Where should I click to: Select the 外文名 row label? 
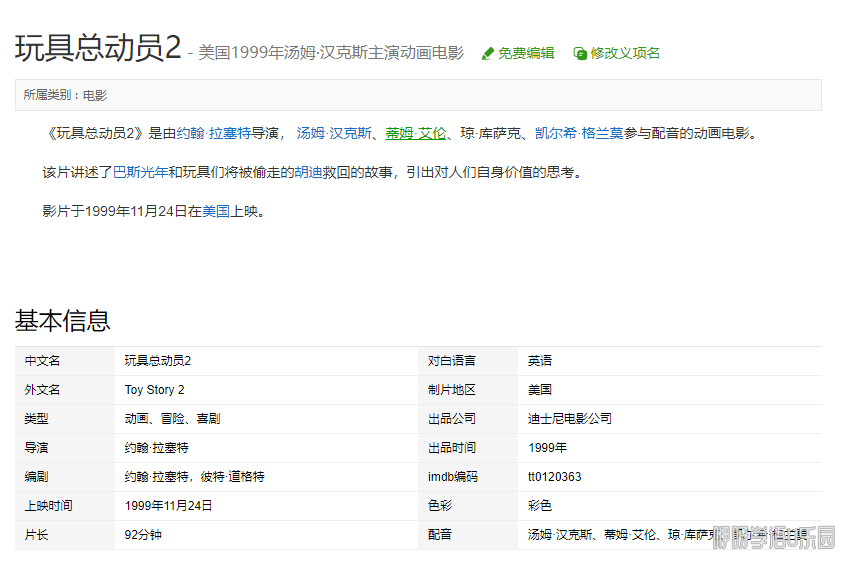point(42,390)
